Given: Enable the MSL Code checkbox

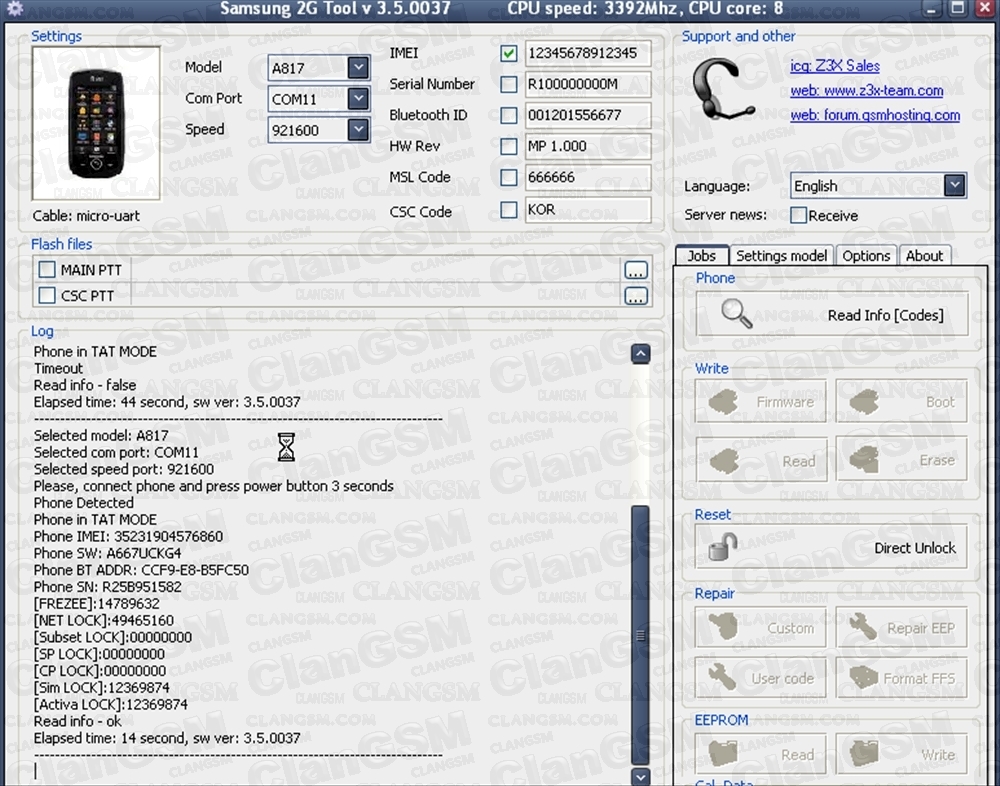Looking at the screenshot, I should click(x=509, y=177).
